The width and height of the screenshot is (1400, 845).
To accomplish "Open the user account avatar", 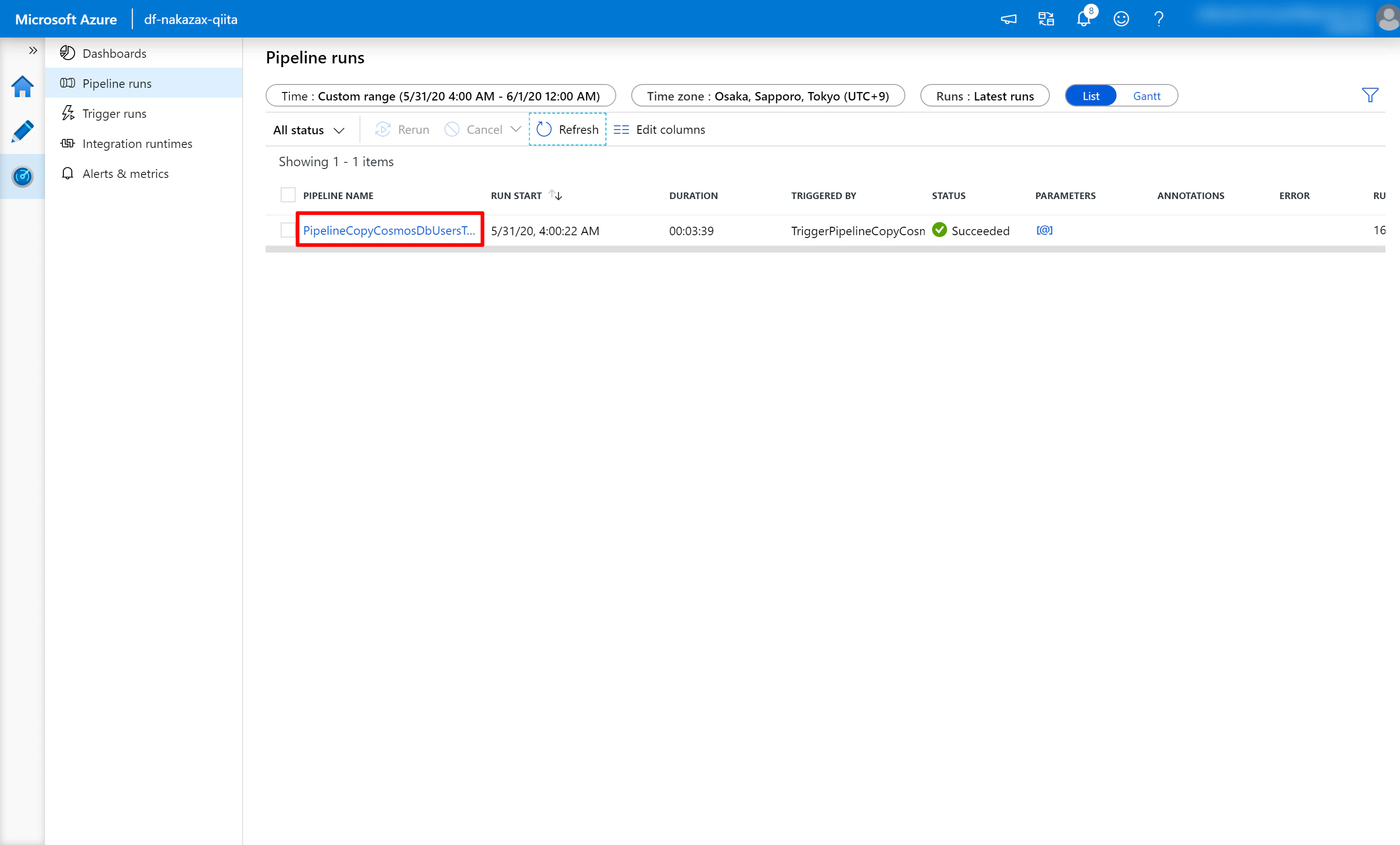I will click(1388, 19).
